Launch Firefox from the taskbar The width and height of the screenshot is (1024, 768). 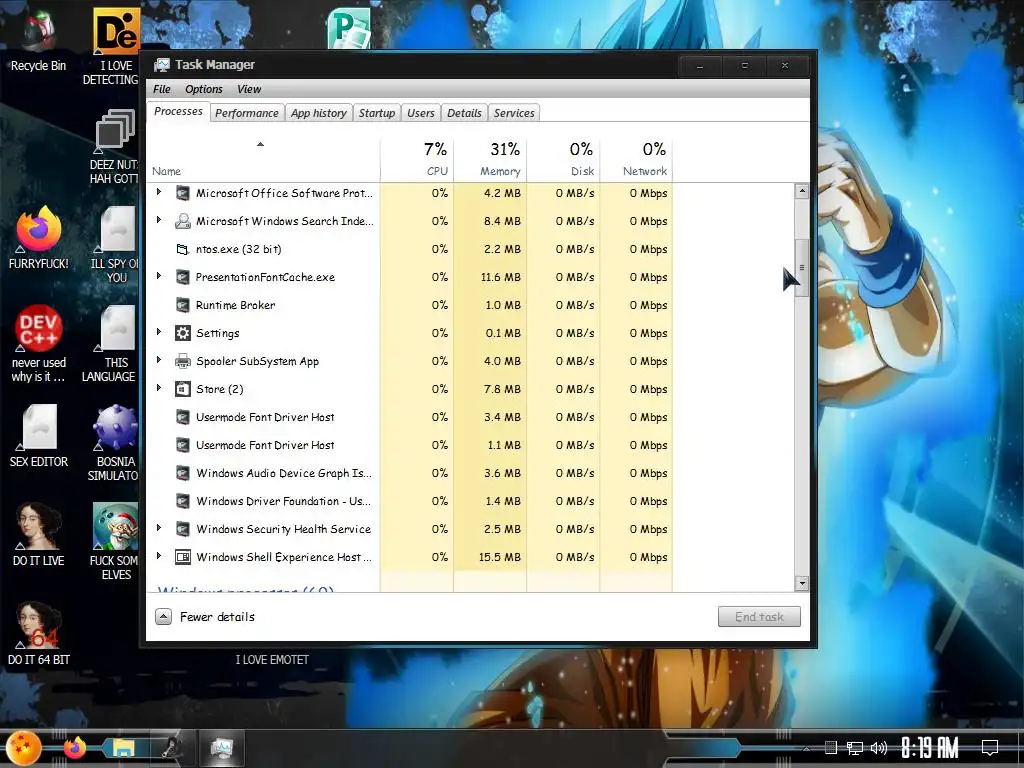pos(74,748)
